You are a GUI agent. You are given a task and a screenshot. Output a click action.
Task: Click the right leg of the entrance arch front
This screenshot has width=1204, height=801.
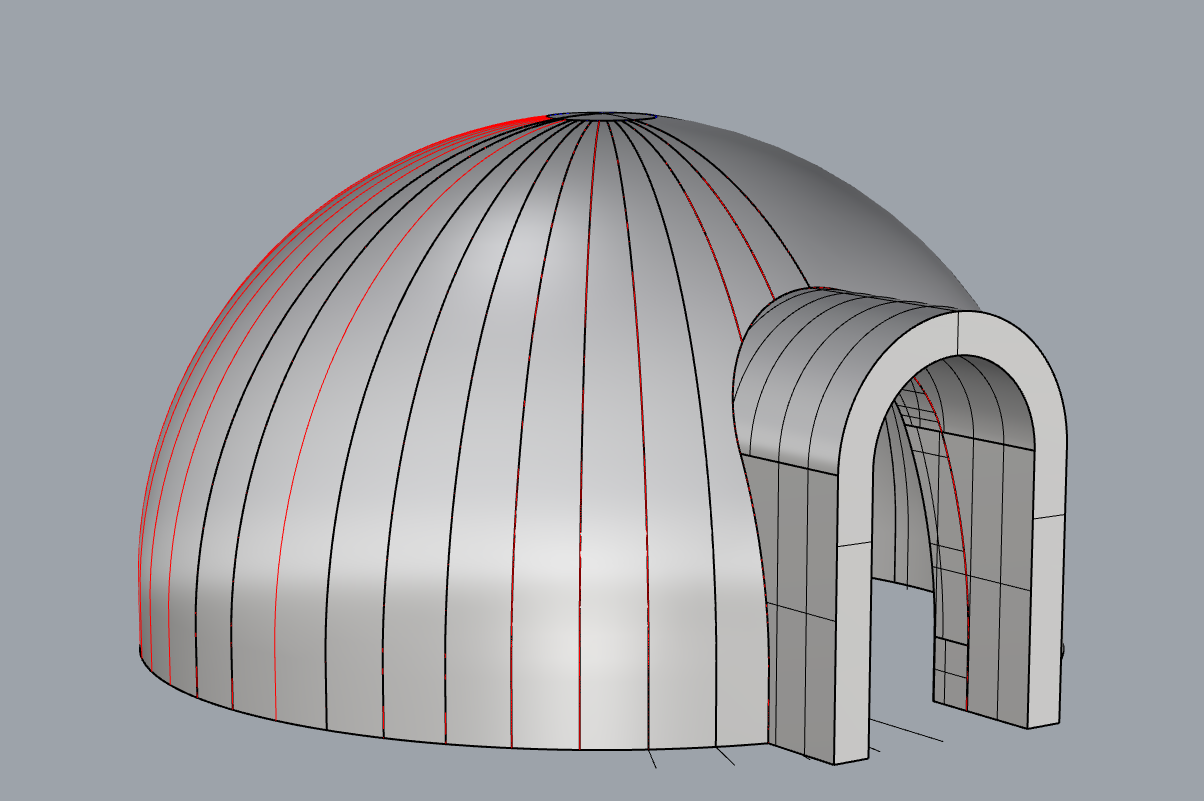tap(1046, 600)
